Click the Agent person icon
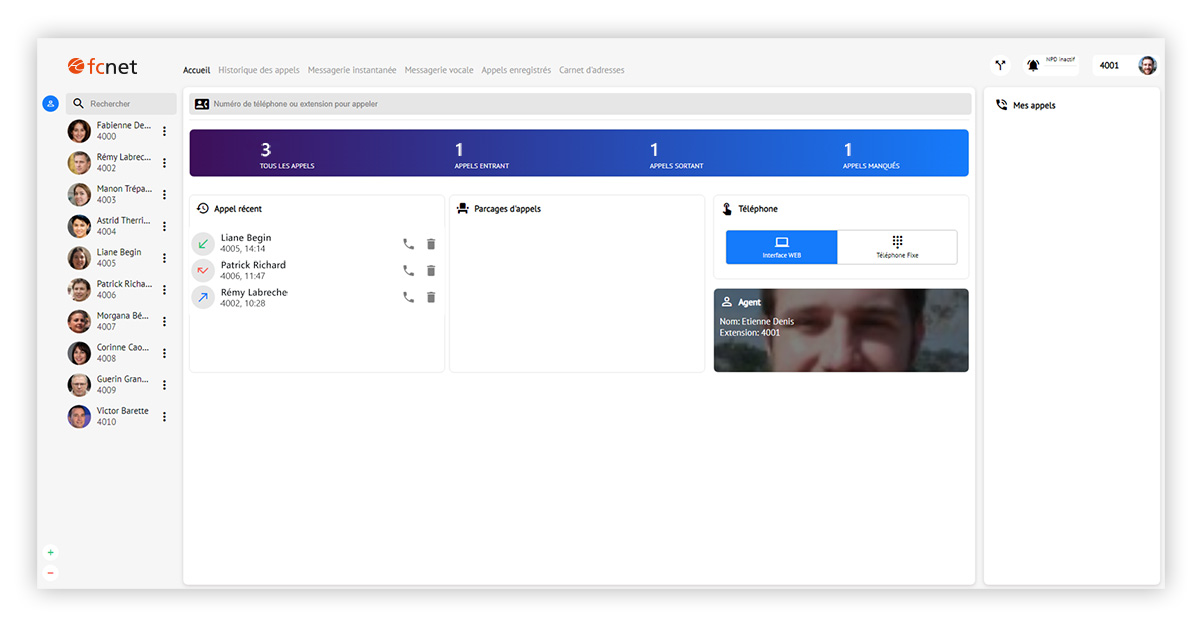Viewport: 1200px width, 627px height. 727,302
